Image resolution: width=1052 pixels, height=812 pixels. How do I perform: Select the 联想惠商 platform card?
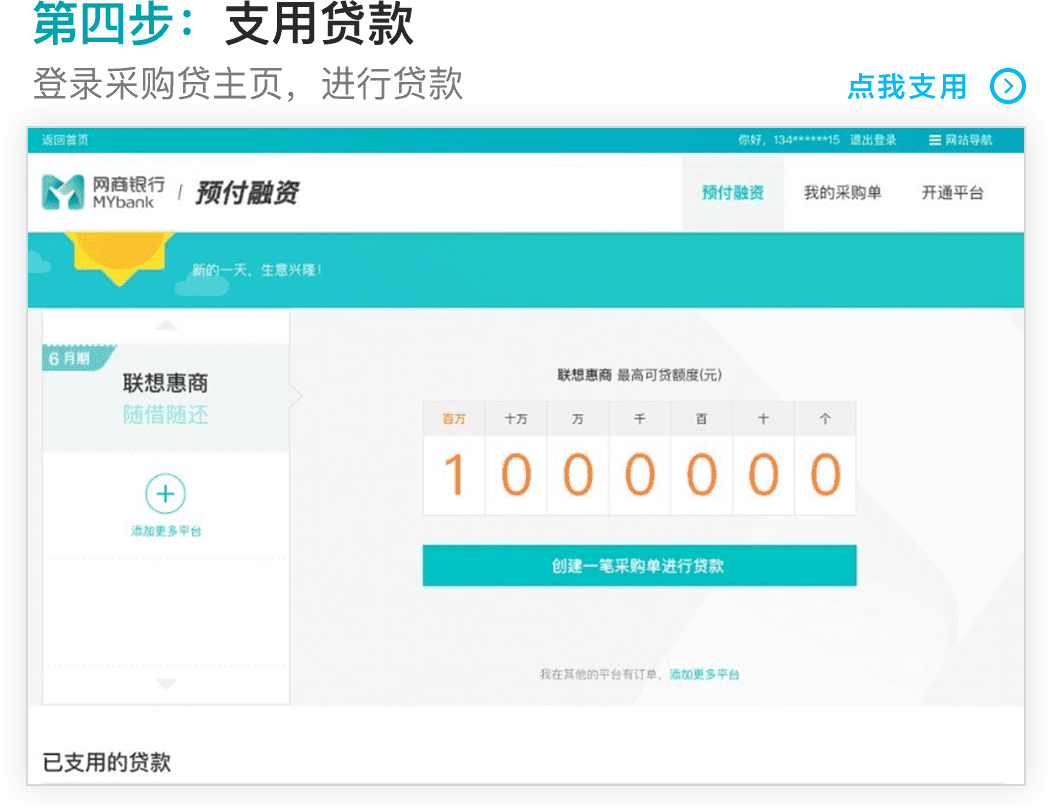pyautogui.click(x=166, y=397)
